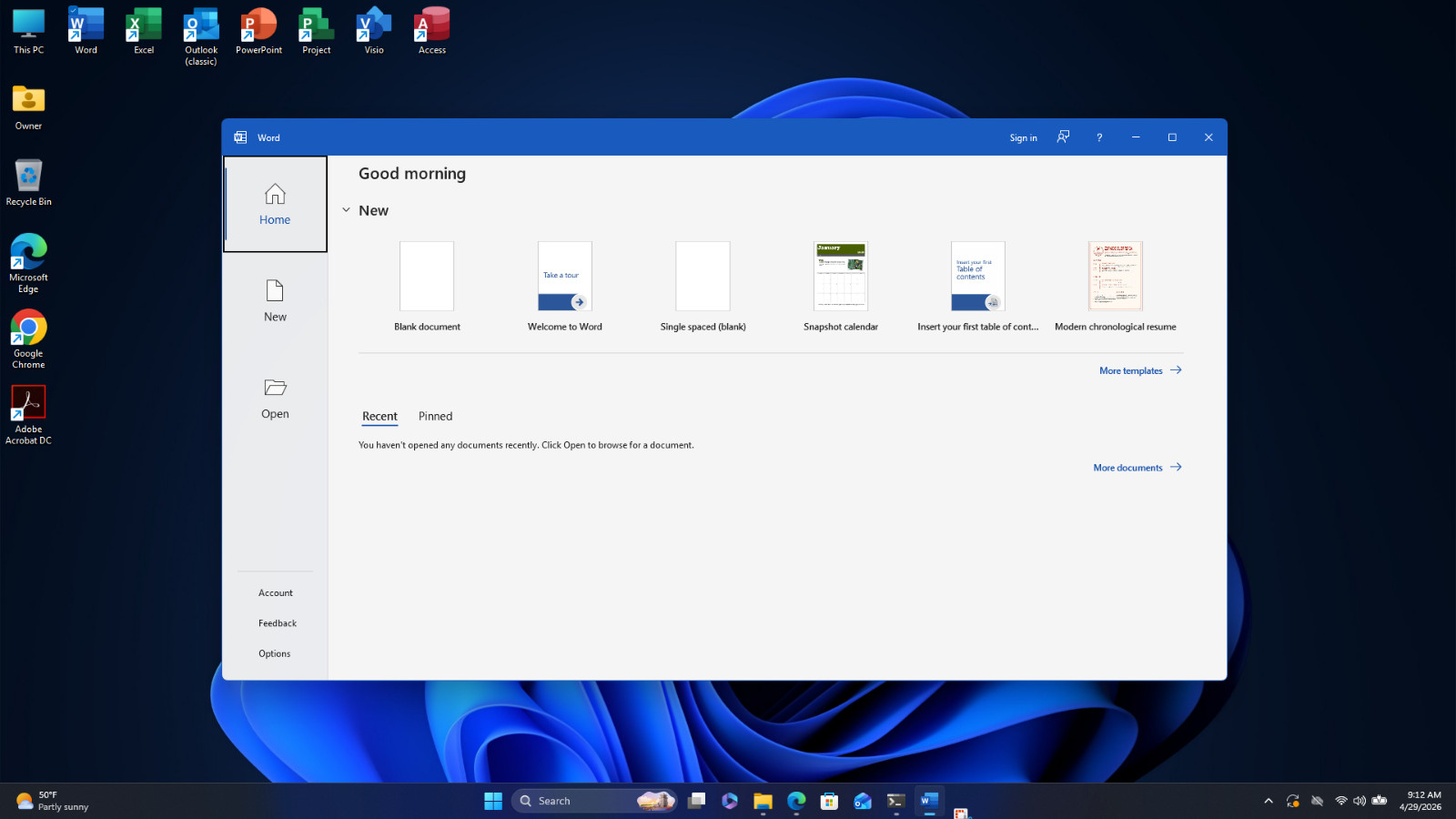This screenshot has height=819, width=1456.
Task: Open the clock showing 9:12 AM
Action: pos(1421,801)
